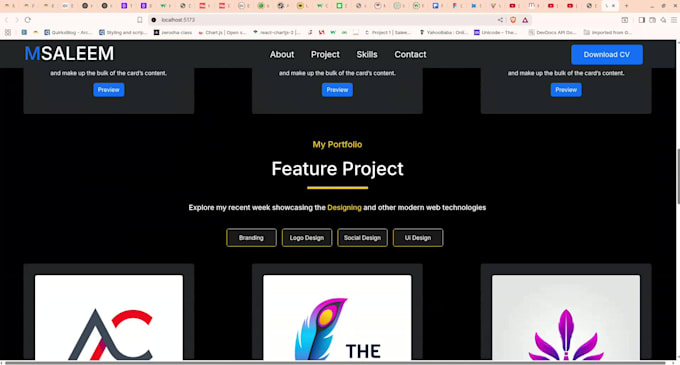Jump to the Skills section
Image resolution: width=680 pixels, height=365 pixels.
[x=367, y=55]
